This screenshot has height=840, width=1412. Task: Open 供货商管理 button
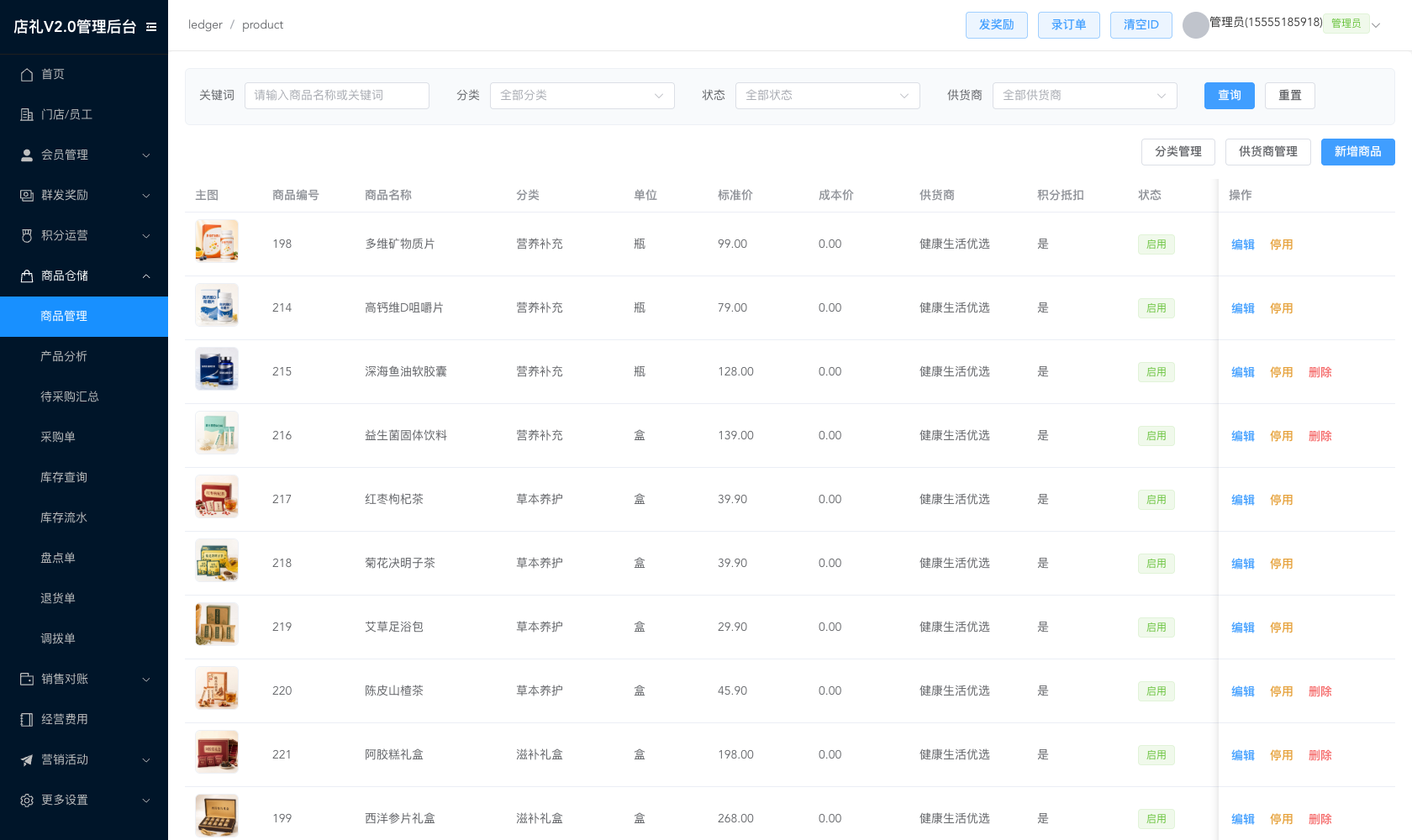1268,152
